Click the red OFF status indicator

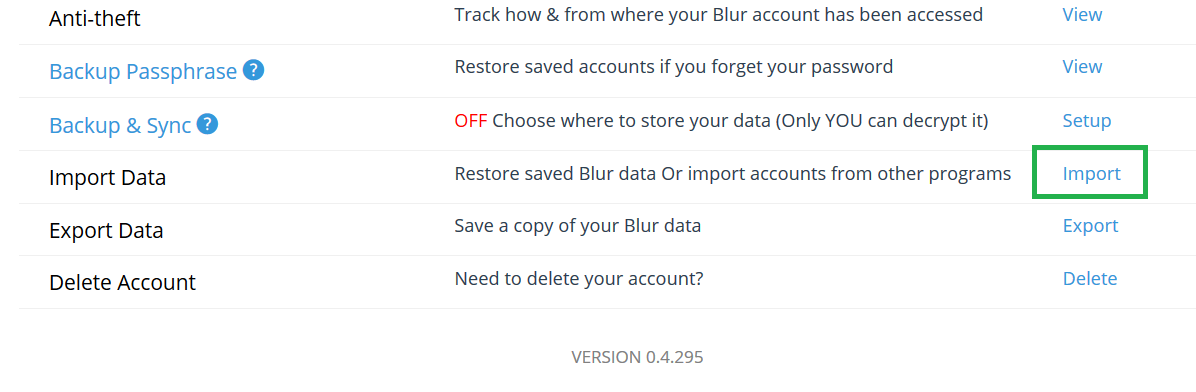(x=471, y=120)
